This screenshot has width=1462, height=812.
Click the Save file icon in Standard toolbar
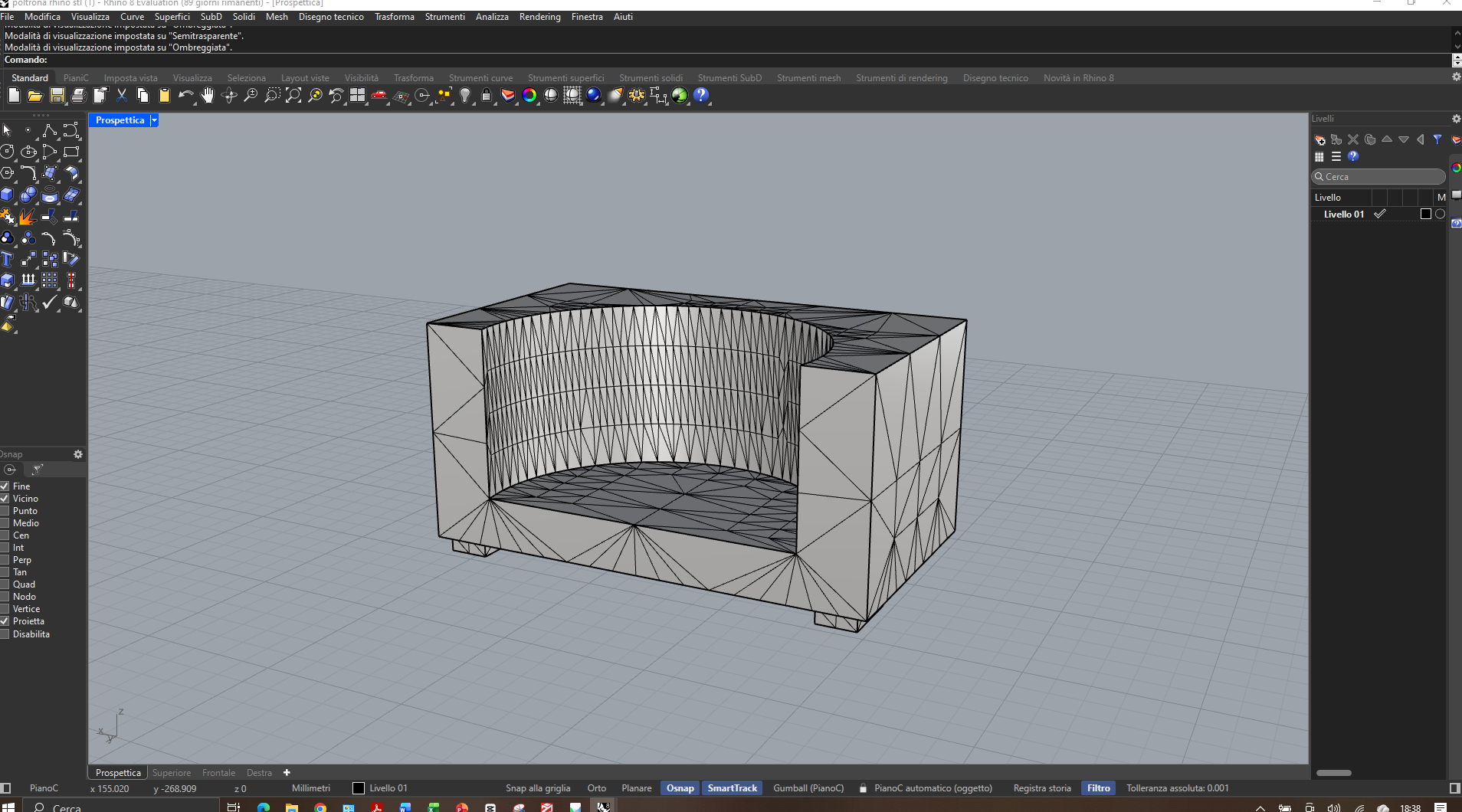[57, 96]
